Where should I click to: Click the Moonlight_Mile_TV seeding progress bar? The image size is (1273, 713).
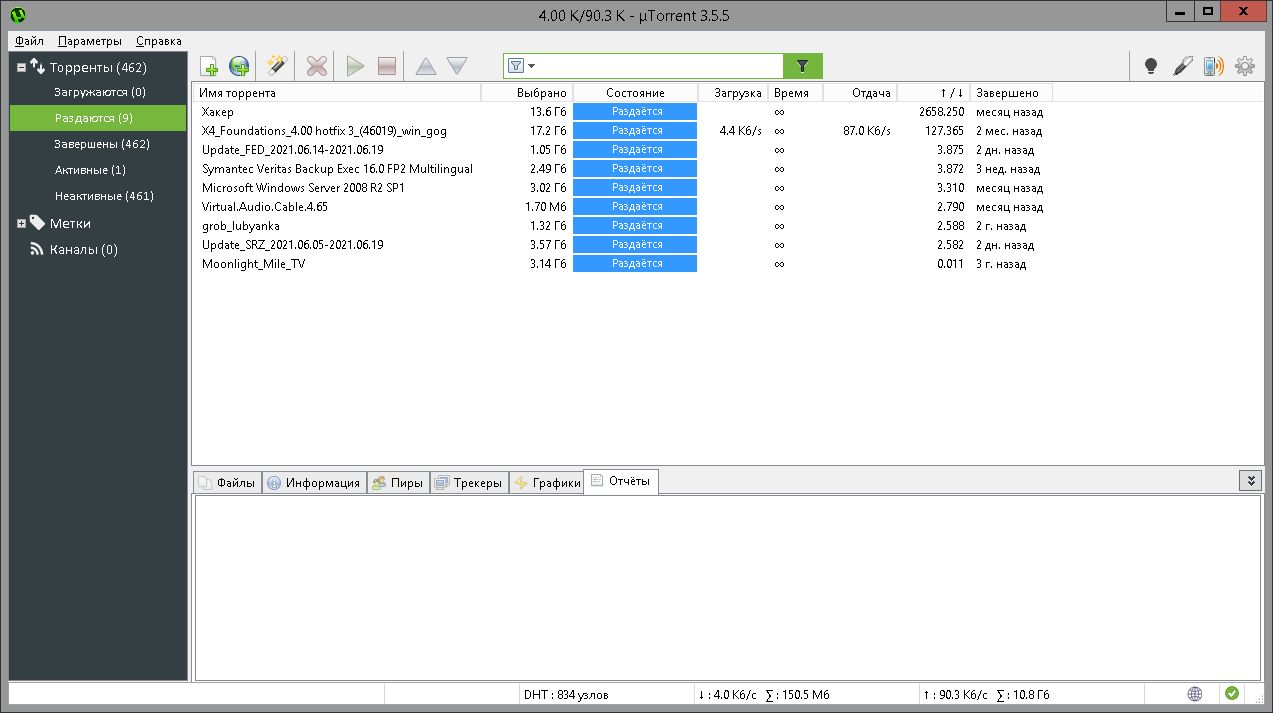pyautogui.click(x=635, y=264)
